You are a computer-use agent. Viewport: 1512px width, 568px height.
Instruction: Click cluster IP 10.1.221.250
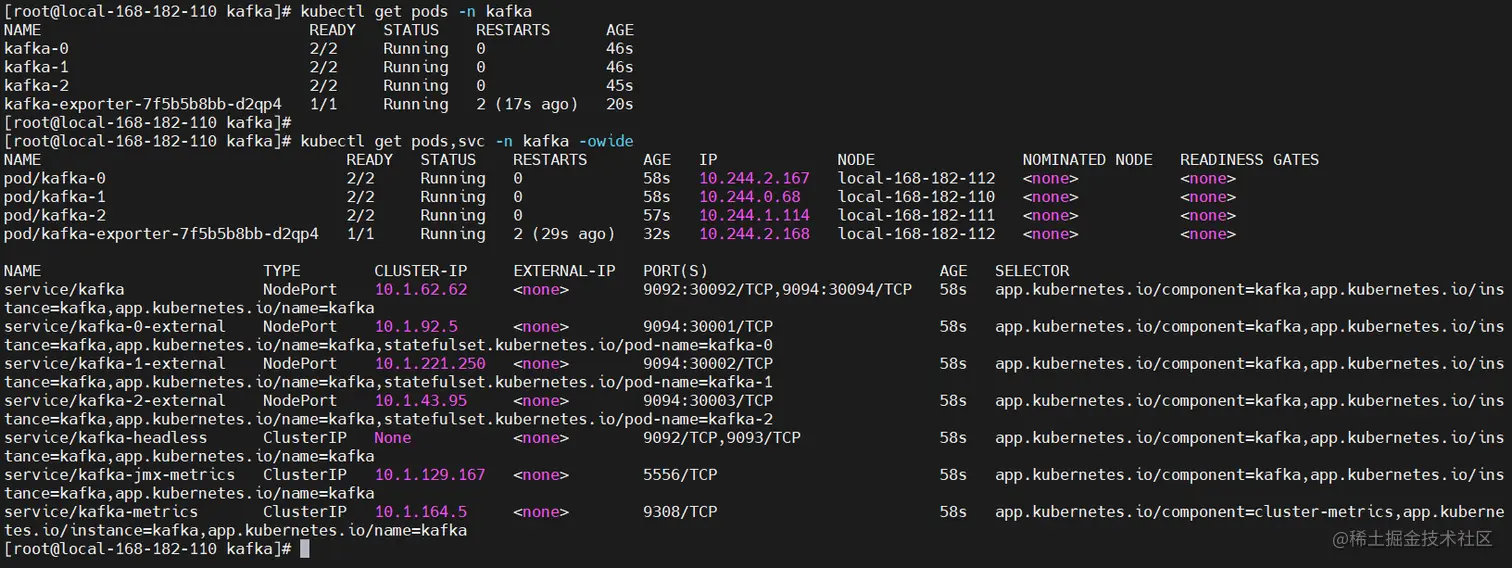click(430, 363)
